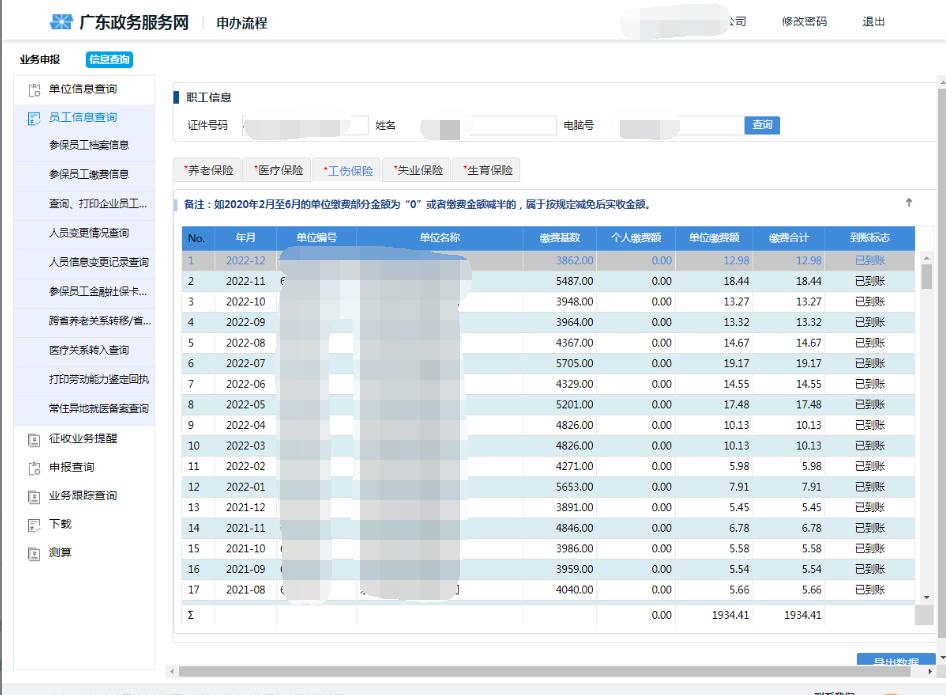
Task: Open the 参保员工全融社保卡 sidebar item
Action: [98, 291]
